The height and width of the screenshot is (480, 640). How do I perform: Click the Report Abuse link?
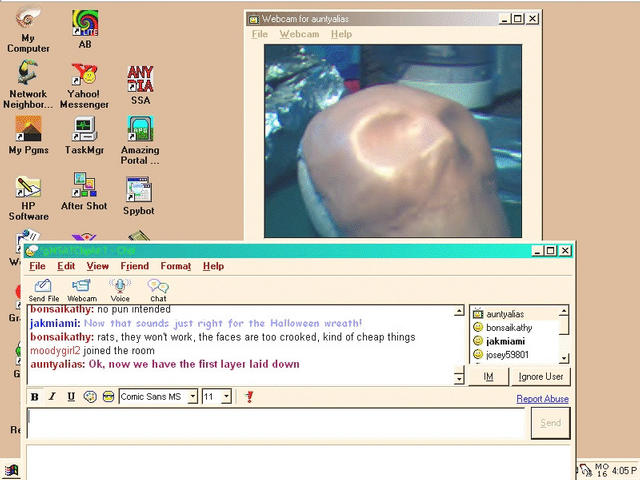click(542, 399)
